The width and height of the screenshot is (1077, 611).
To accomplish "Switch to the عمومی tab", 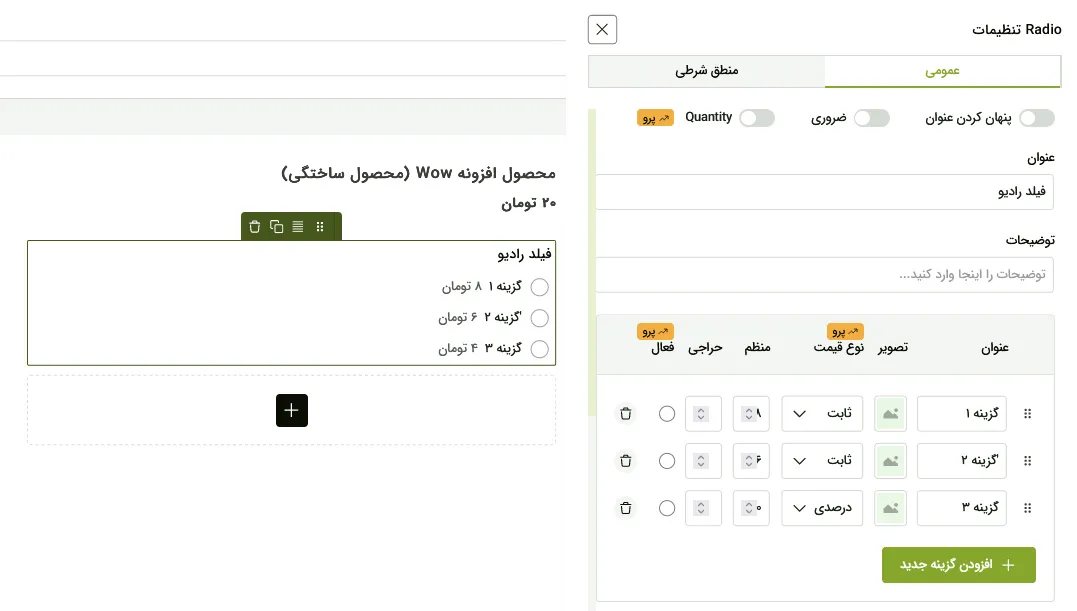I will click(942, 71).
